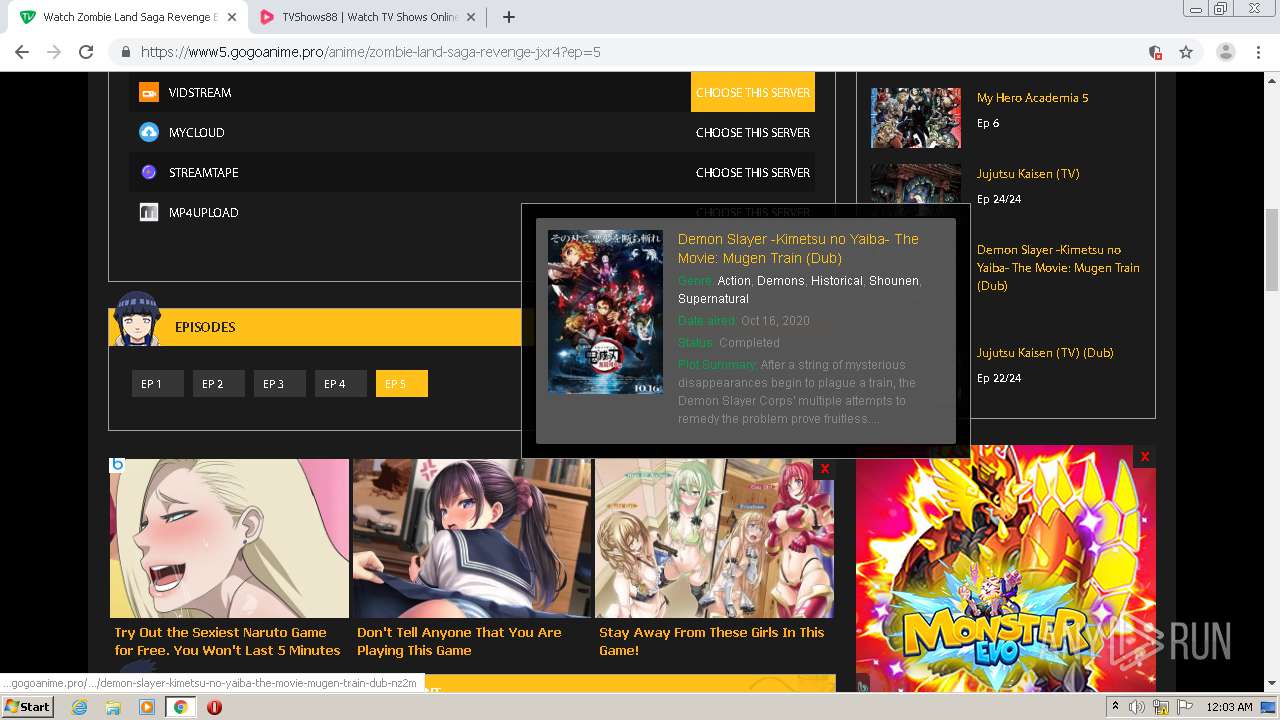
Task: Select episode EP 1
Action: [x=157, y=384]
